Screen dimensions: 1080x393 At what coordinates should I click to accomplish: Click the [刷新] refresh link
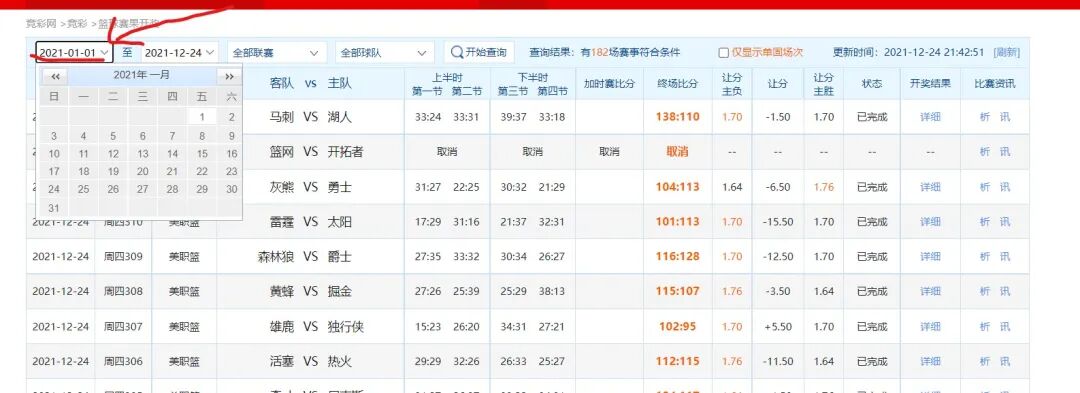pyautogui.click(x=1006, y=52)
